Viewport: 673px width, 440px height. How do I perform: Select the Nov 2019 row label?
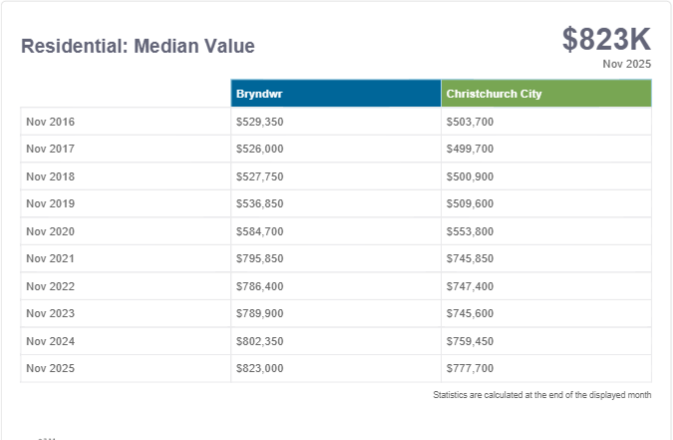50,204
